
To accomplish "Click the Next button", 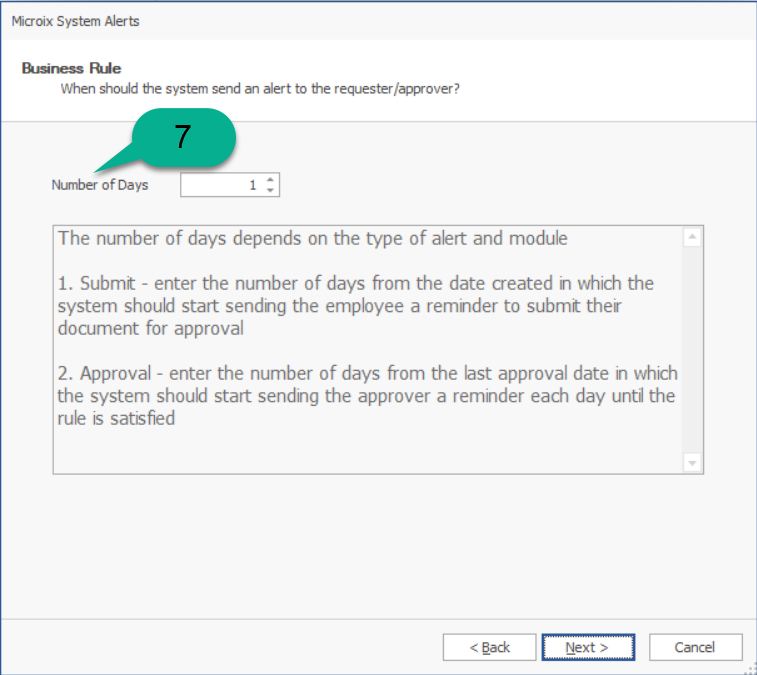I will click(x=588, y=647).
